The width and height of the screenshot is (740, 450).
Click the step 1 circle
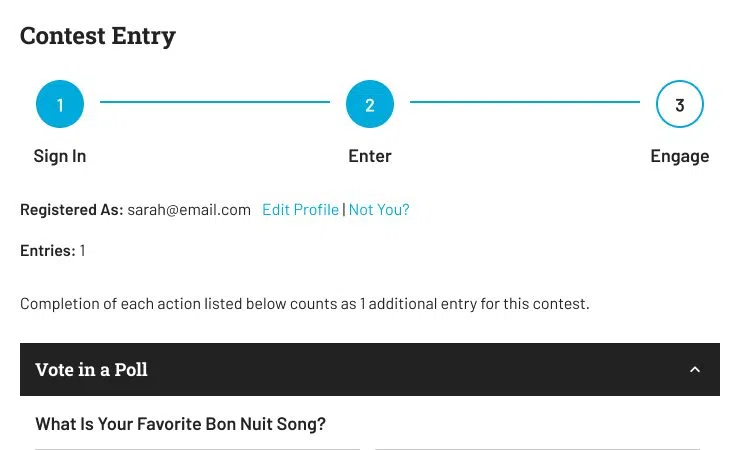[60, 105]
